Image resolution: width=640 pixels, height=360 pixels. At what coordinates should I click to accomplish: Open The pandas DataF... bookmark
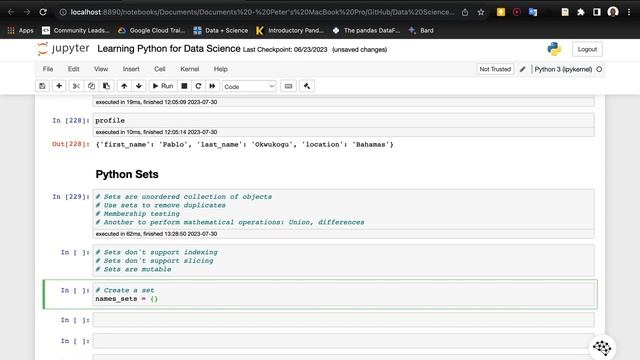pyautogui.click(x=366, y=30)
